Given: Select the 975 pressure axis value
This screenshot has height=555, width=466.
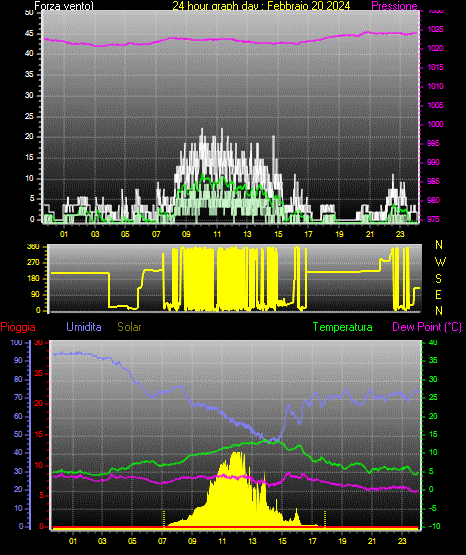Looking at the screenshot, I should click(433, 219).
